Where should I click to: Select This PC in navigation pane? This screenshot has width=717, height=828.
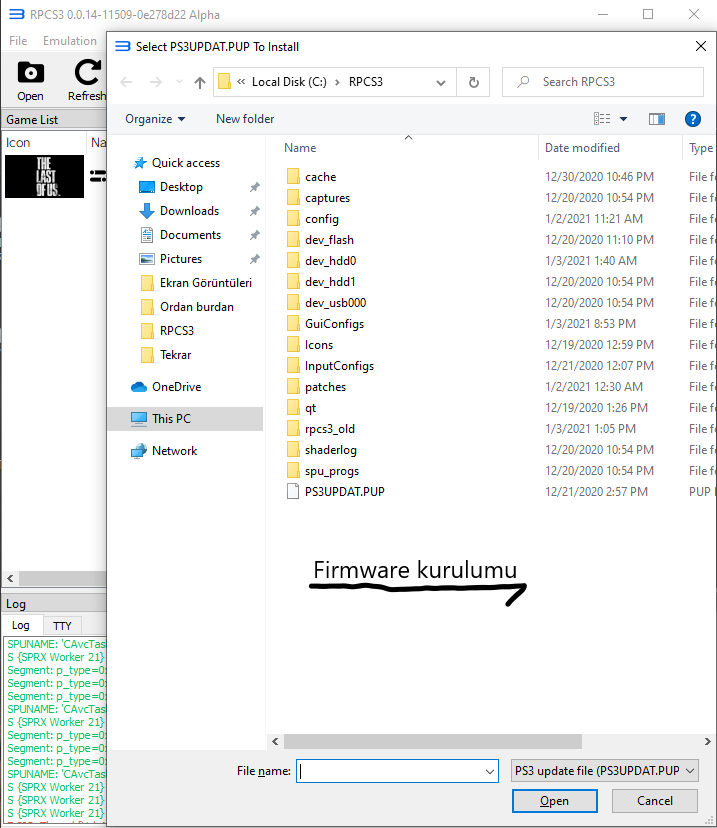point(171,419)
